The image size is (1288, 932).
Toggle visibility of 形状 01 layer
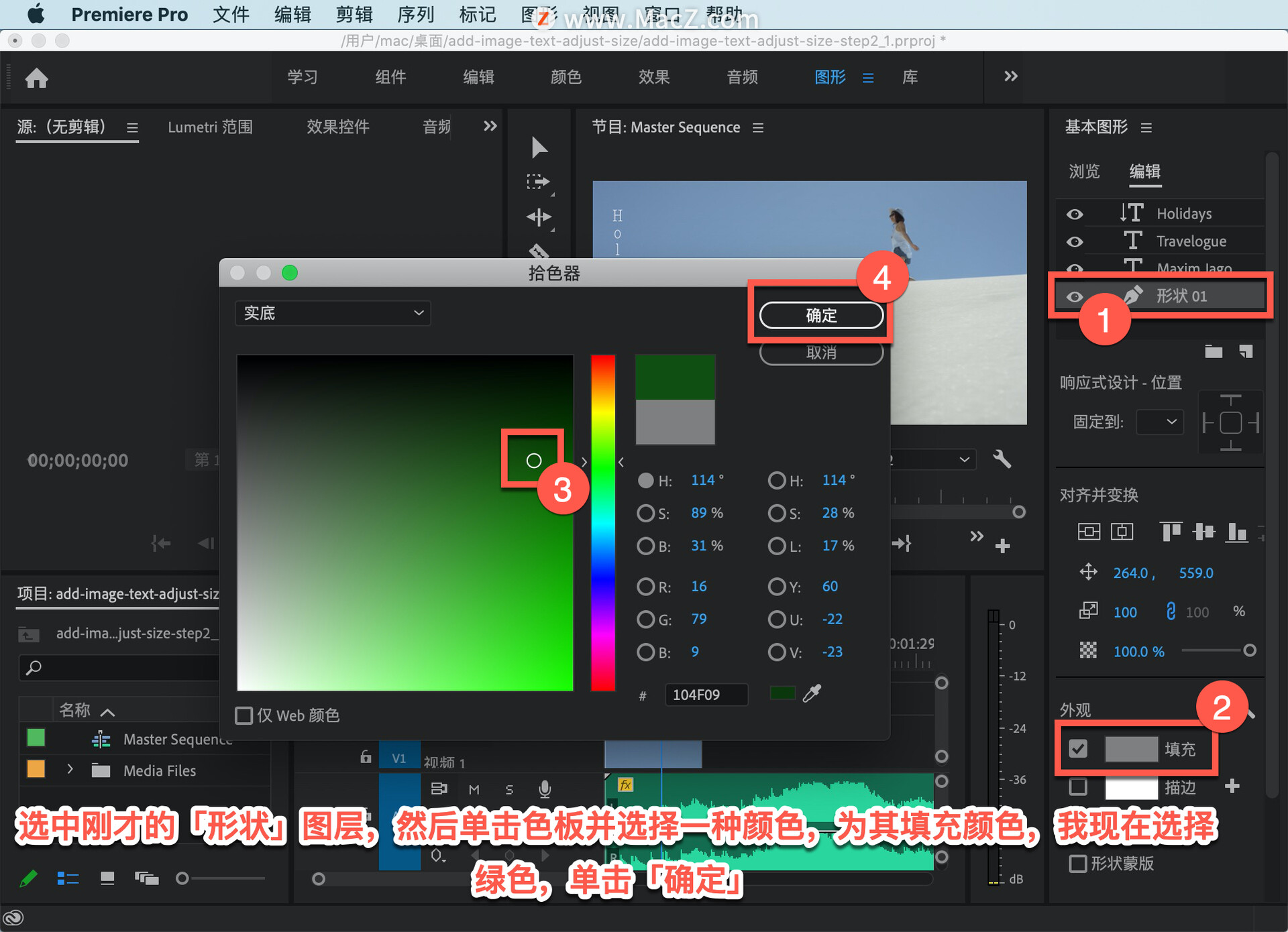[1075, 296]
